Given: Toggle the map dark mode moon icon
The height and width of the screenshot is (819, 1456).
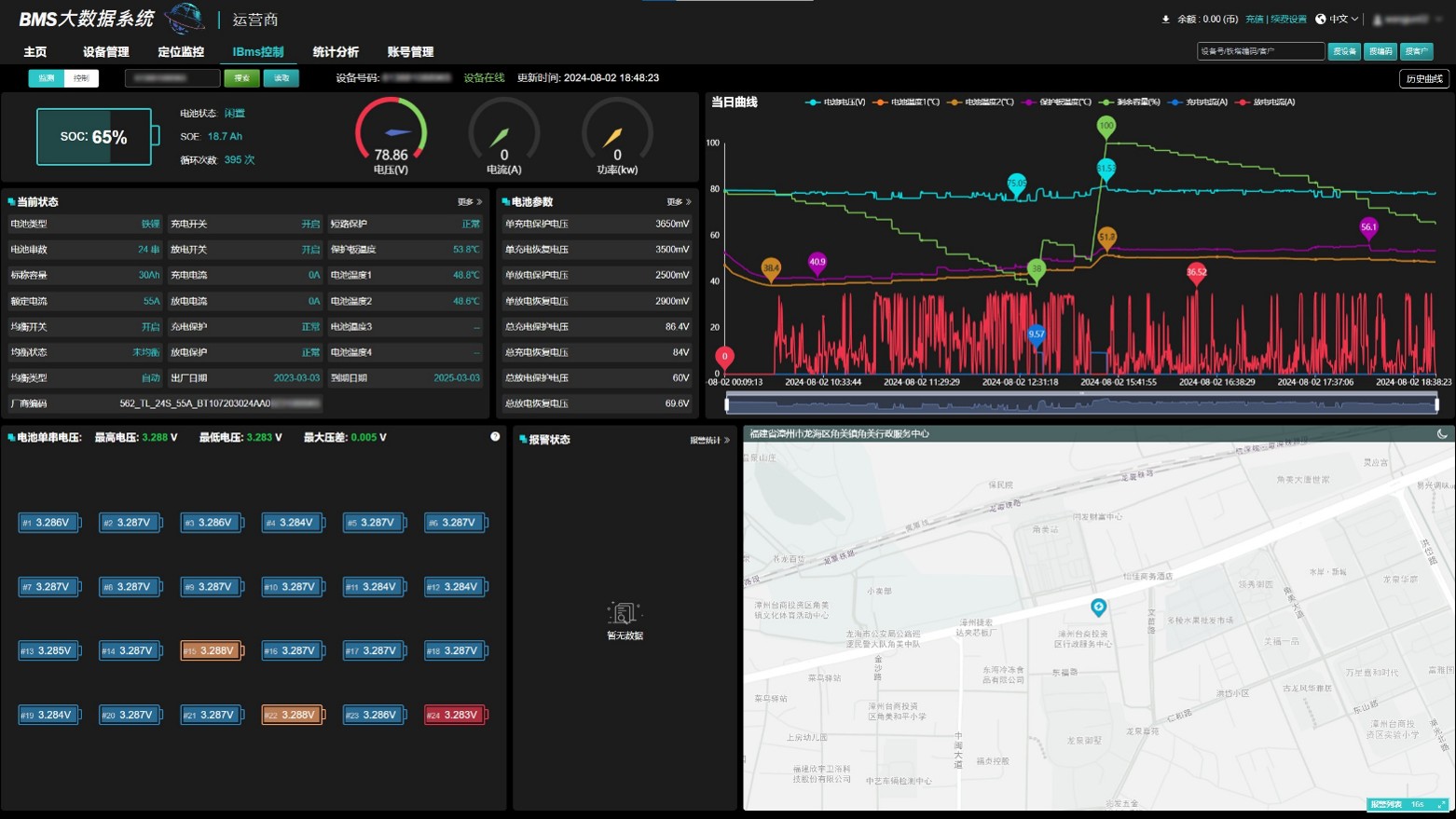Looking at the screenshot, I should point(1441,434).
